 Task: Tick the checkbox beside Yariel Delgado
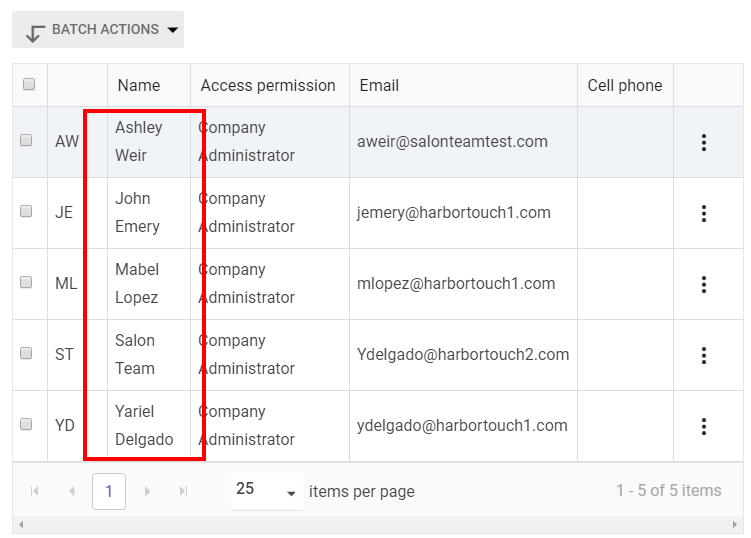[x=27, y=425]
